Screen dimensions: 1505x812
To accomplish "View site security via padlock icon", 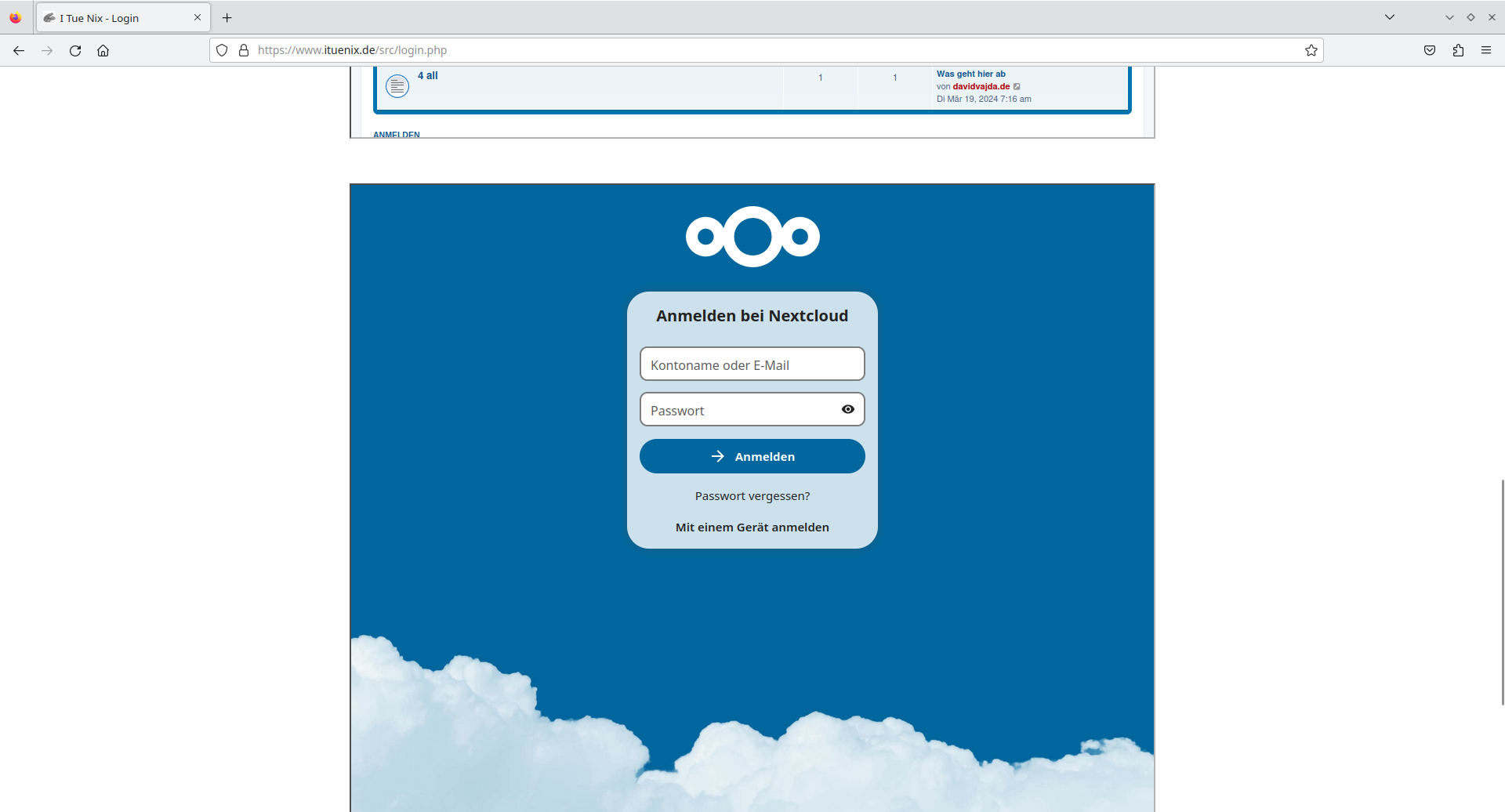I will point(244,50).
